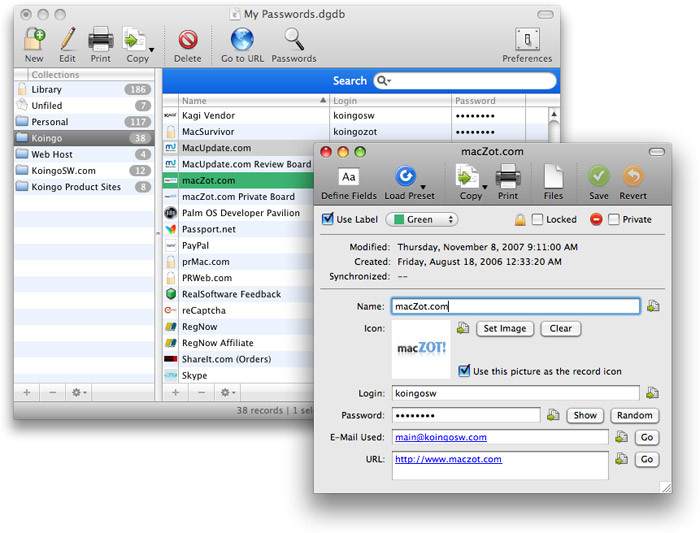The width and height of the screenshot is (700, 533).
Task: Select Kagi Vendor record row
Action: click(355, 116)
